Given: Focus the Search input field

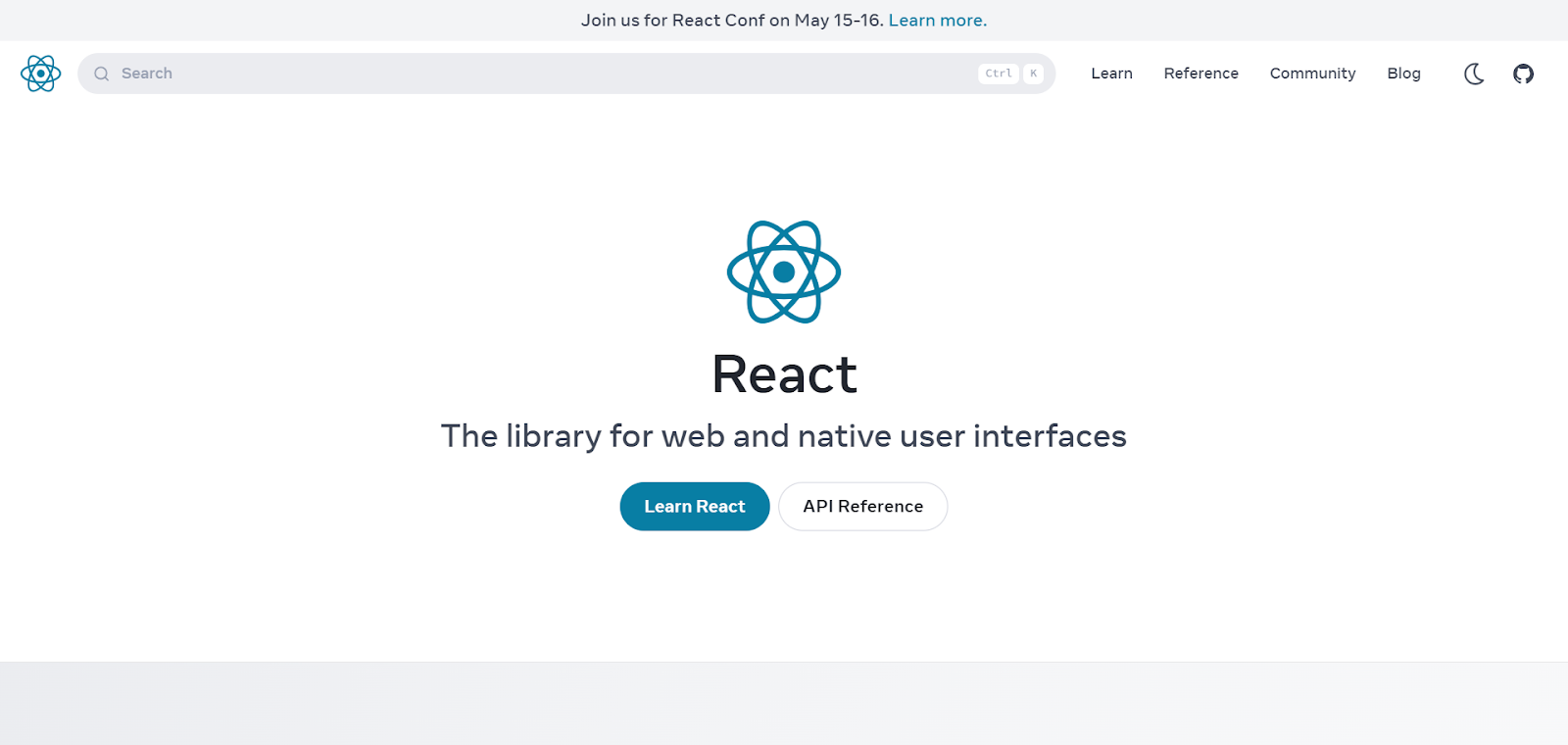Looking at the screenshot, I should click(566, 74).
